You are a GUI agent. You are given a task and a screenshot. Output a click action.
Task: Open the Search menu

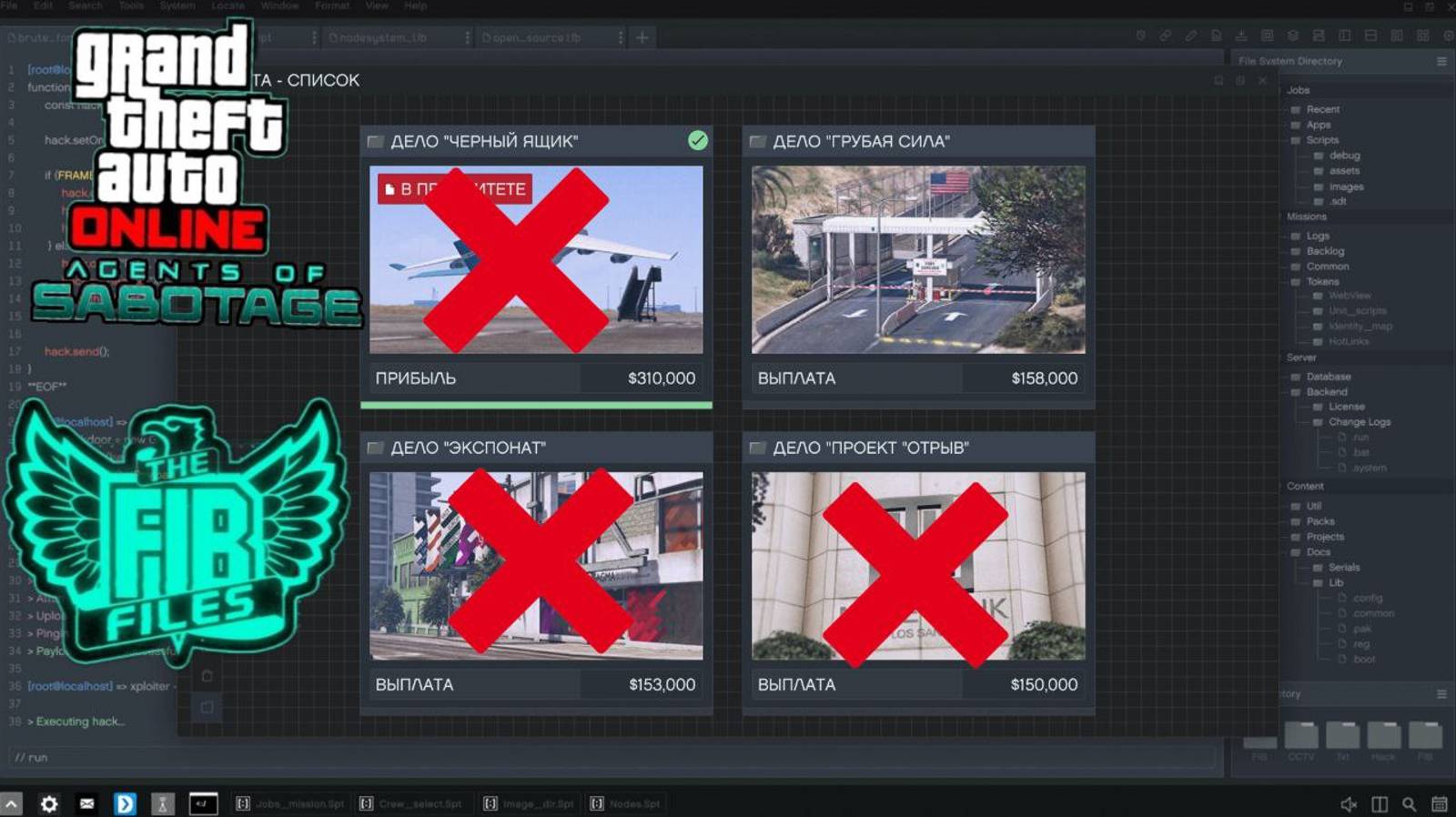(x=86, y=5)
